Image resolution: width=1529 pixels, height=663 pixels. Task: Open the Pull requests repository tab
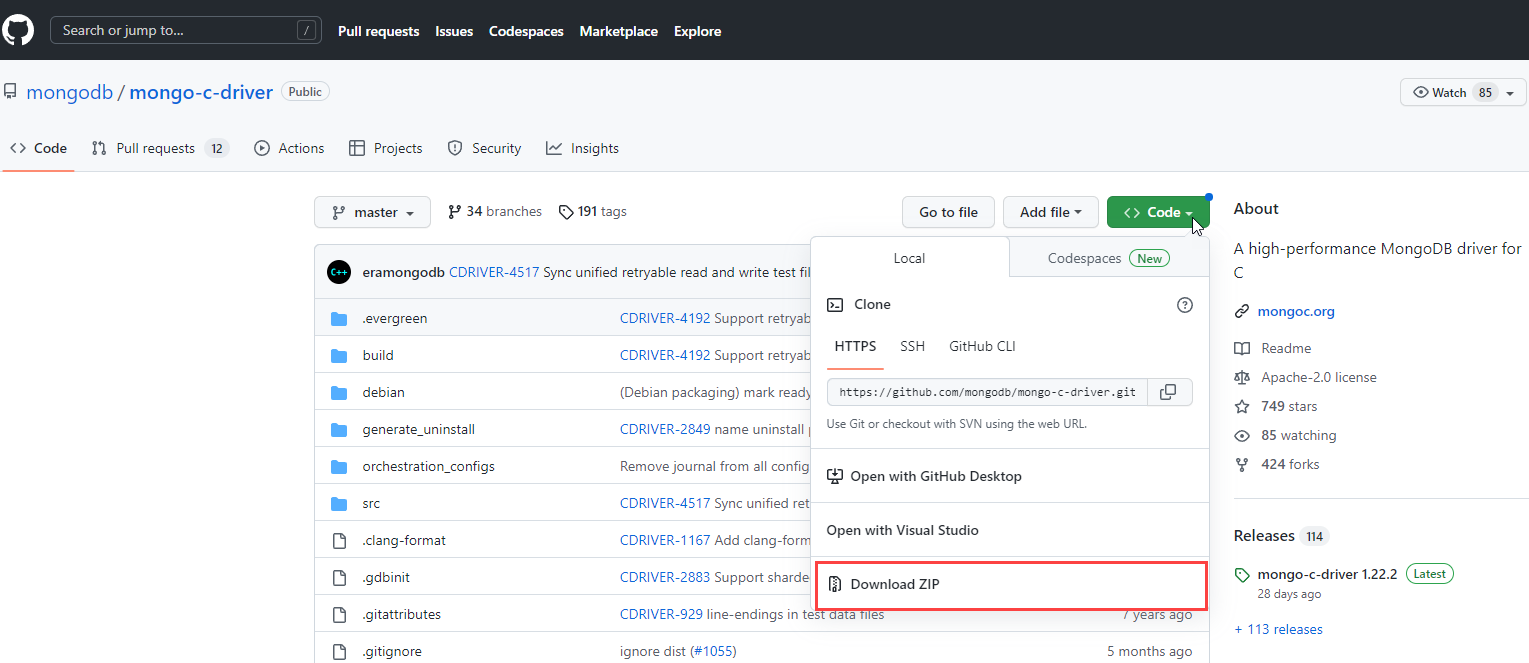(160, 148)
